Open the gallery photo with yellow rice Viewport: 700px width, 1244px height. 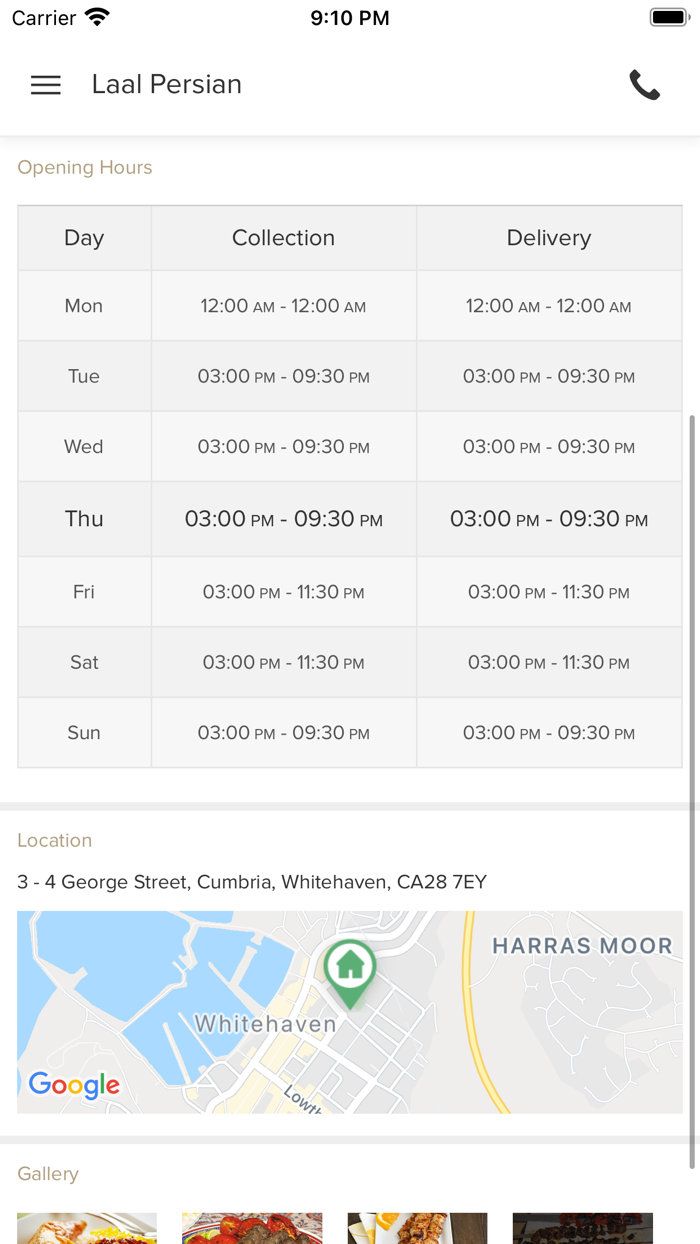(87, 1228)
